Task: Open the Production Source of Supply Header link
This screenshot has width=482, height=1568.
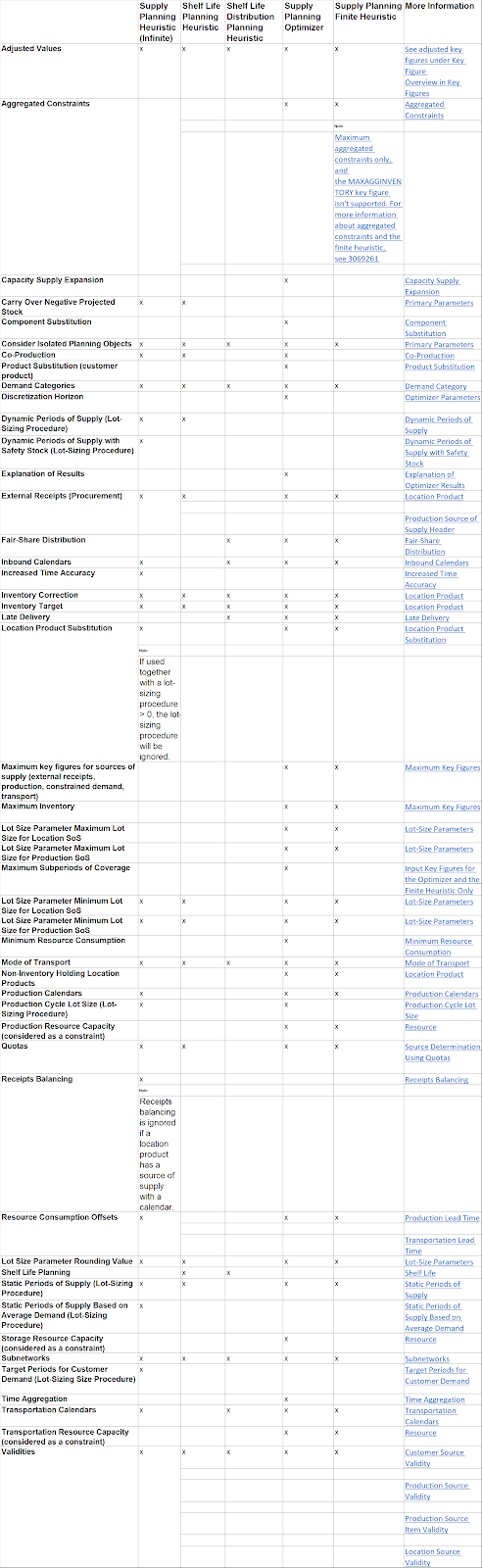Action: pos(441,524)
